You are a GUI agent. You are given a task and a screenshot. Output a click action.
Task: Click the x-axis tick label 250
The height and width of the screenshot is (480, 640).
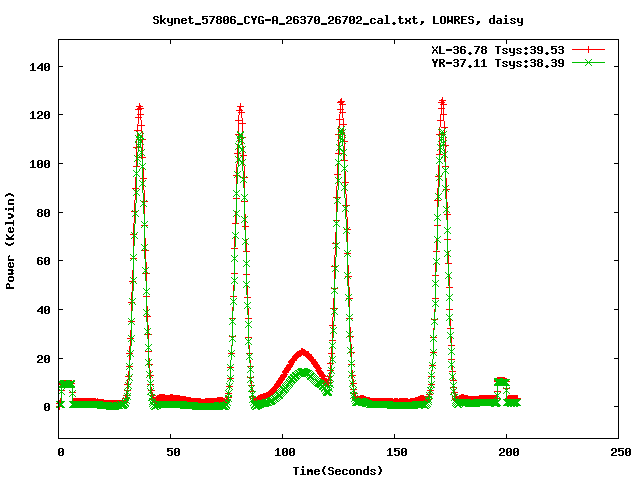click(x=621, y=452)
